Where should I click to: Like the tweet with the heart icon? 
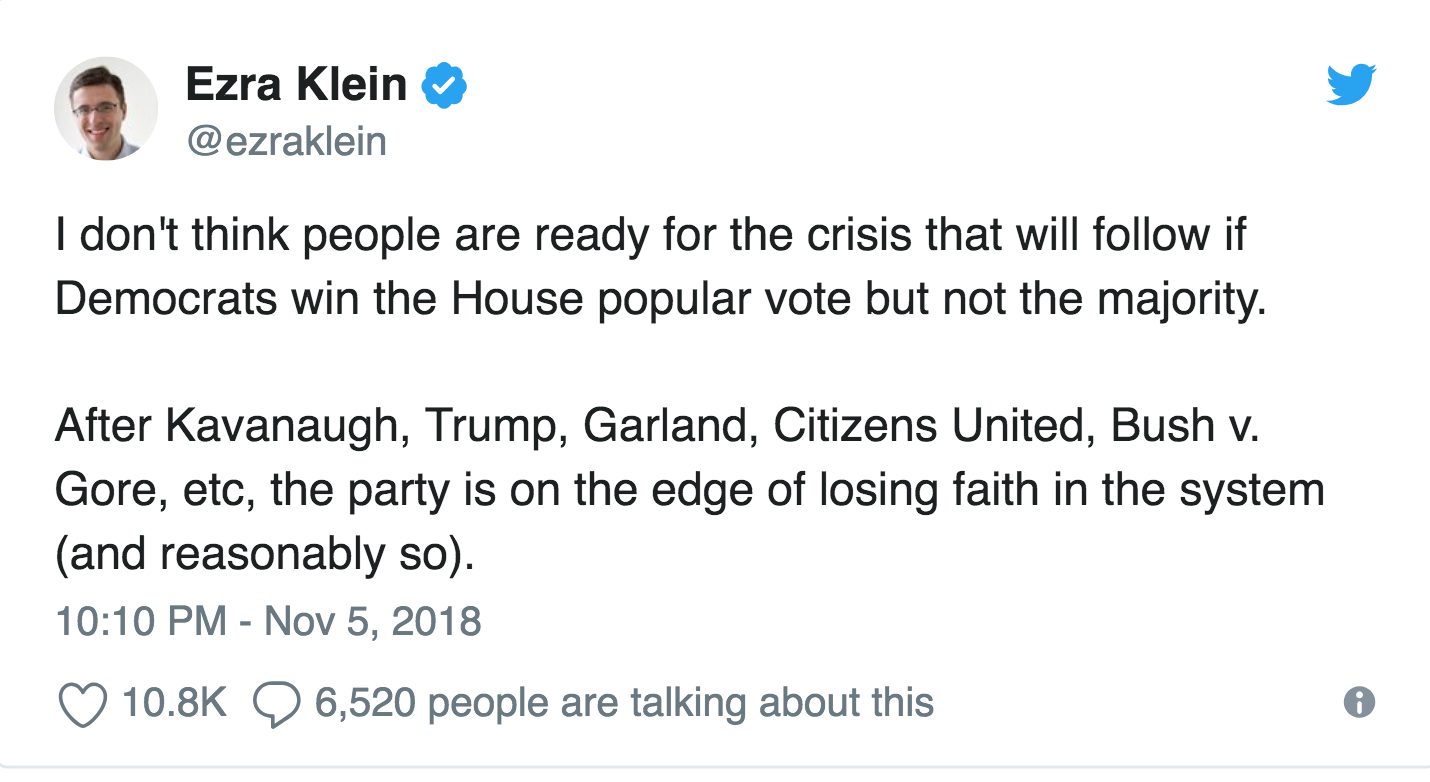83,703
